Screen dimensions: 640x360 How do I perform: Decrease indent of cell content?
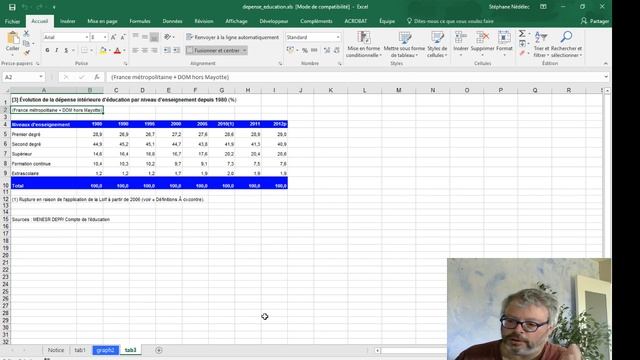pyautogui.click(x=167, y=50)
